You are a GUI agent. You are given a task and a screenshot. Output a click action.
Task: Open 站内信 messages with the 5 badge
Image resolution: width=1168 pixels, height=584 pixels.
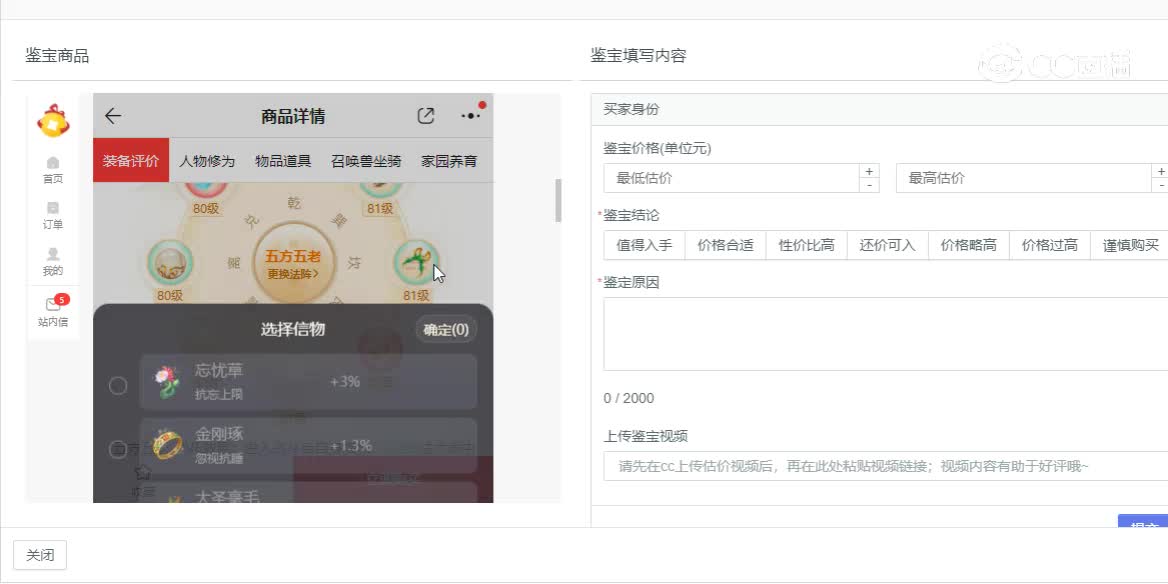point(53,311)
